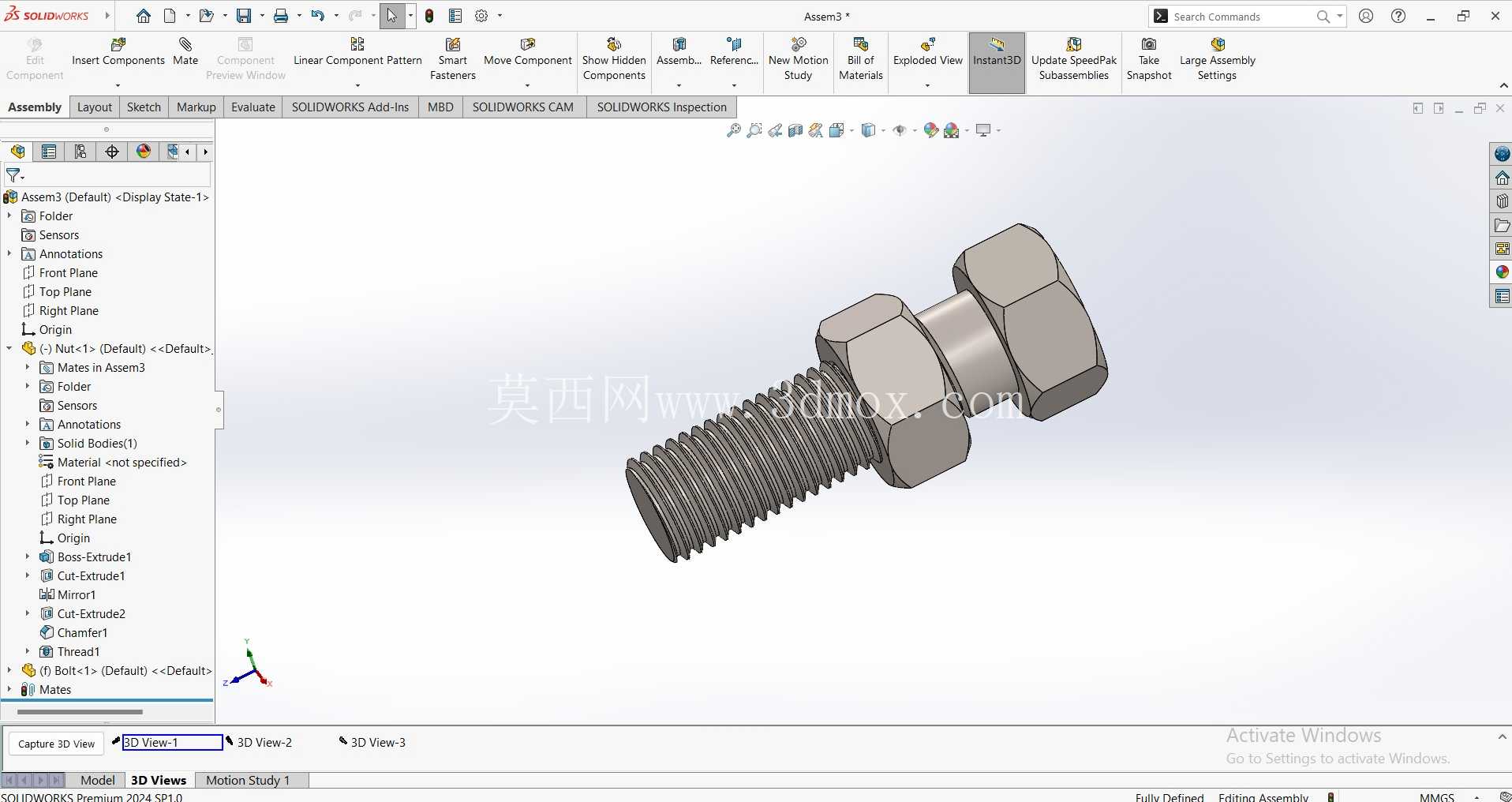1512x802 pixels.
Task: Click Capture 3D View button
Action: (x=57, y=744)
